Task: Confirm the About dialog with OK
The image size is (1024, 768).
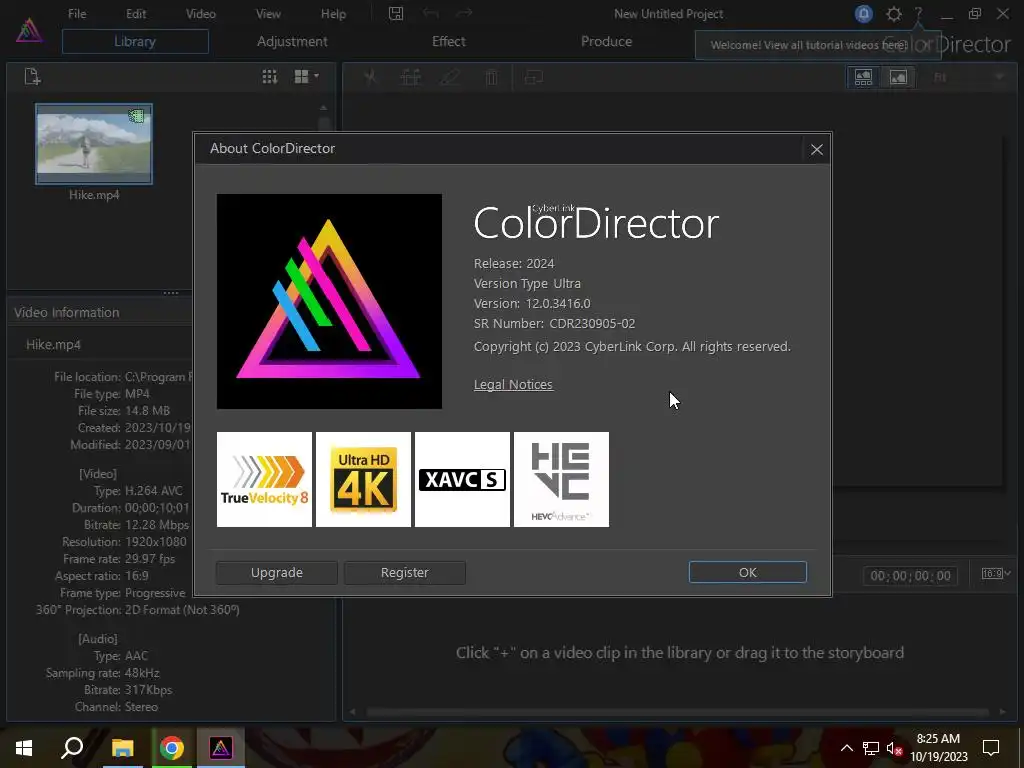Action: click(747, 573)
